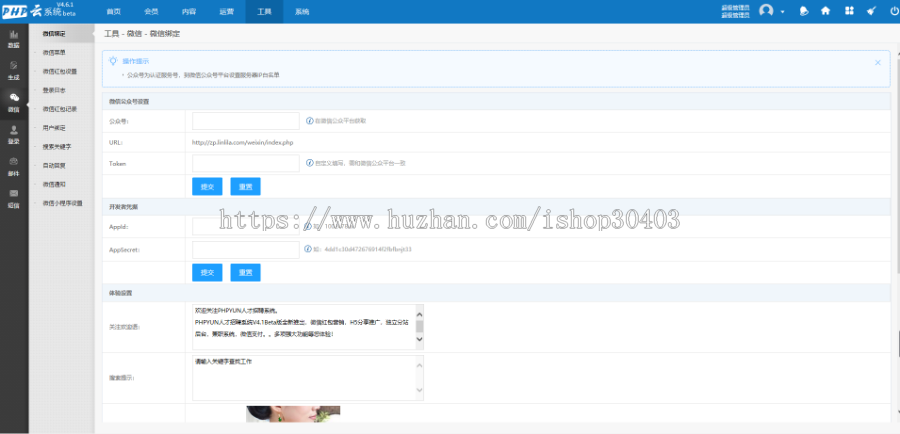Reset the 开发者凭据 form with 重置

point(246,273)
